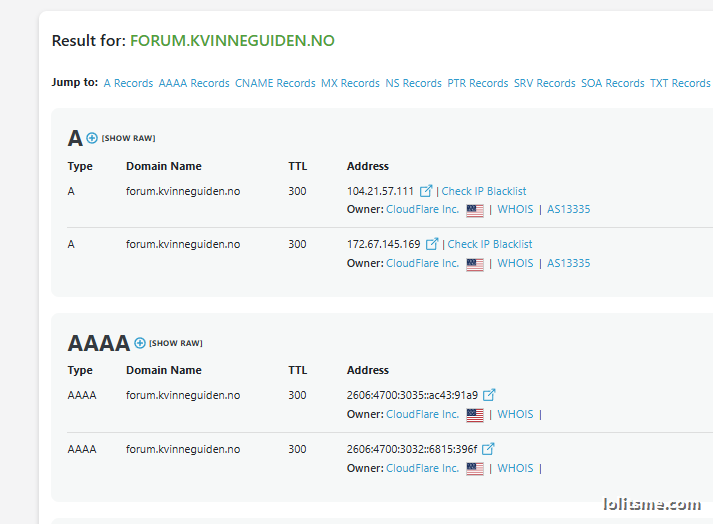Expand raw output with the A section plus icon

pos(92,138)
